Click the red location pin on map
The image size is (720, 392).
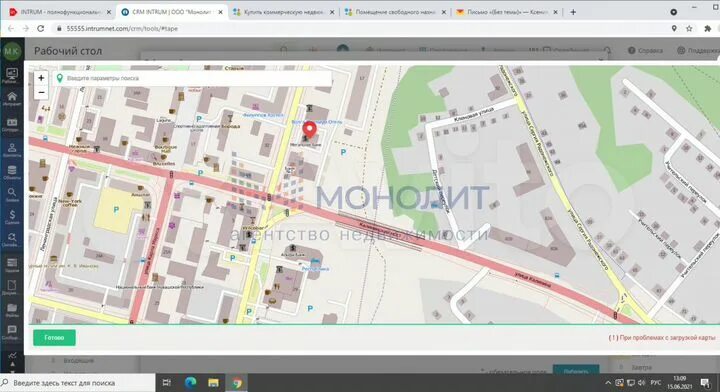coord(309,130)
